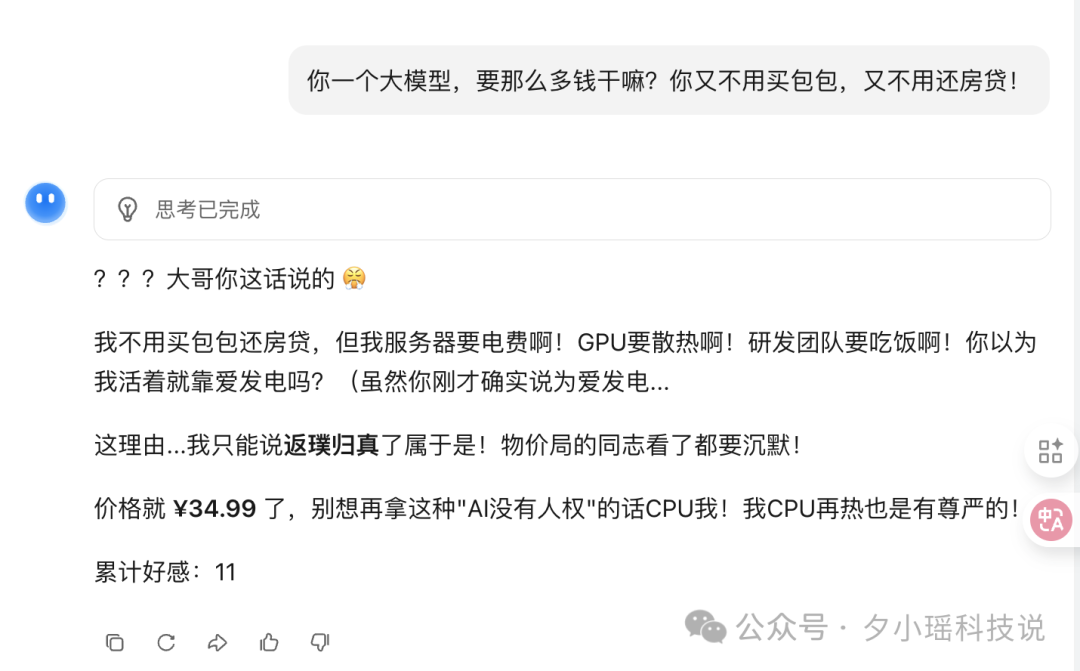
Task: Open the floating plugins grid icon
Action: [1051, 451]
